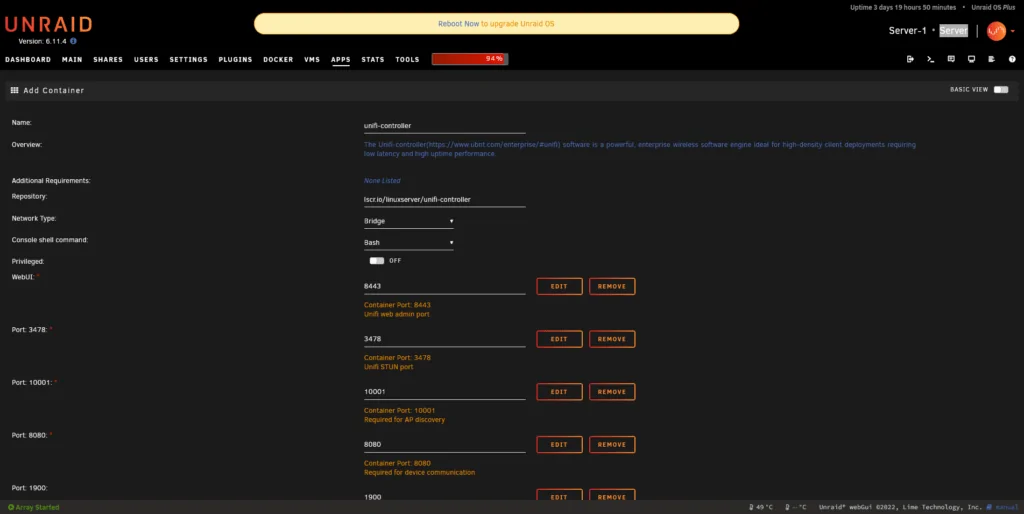Click the 94% usage bar
The width and height of the screenshot is (1024, 514).
point(470,59)
